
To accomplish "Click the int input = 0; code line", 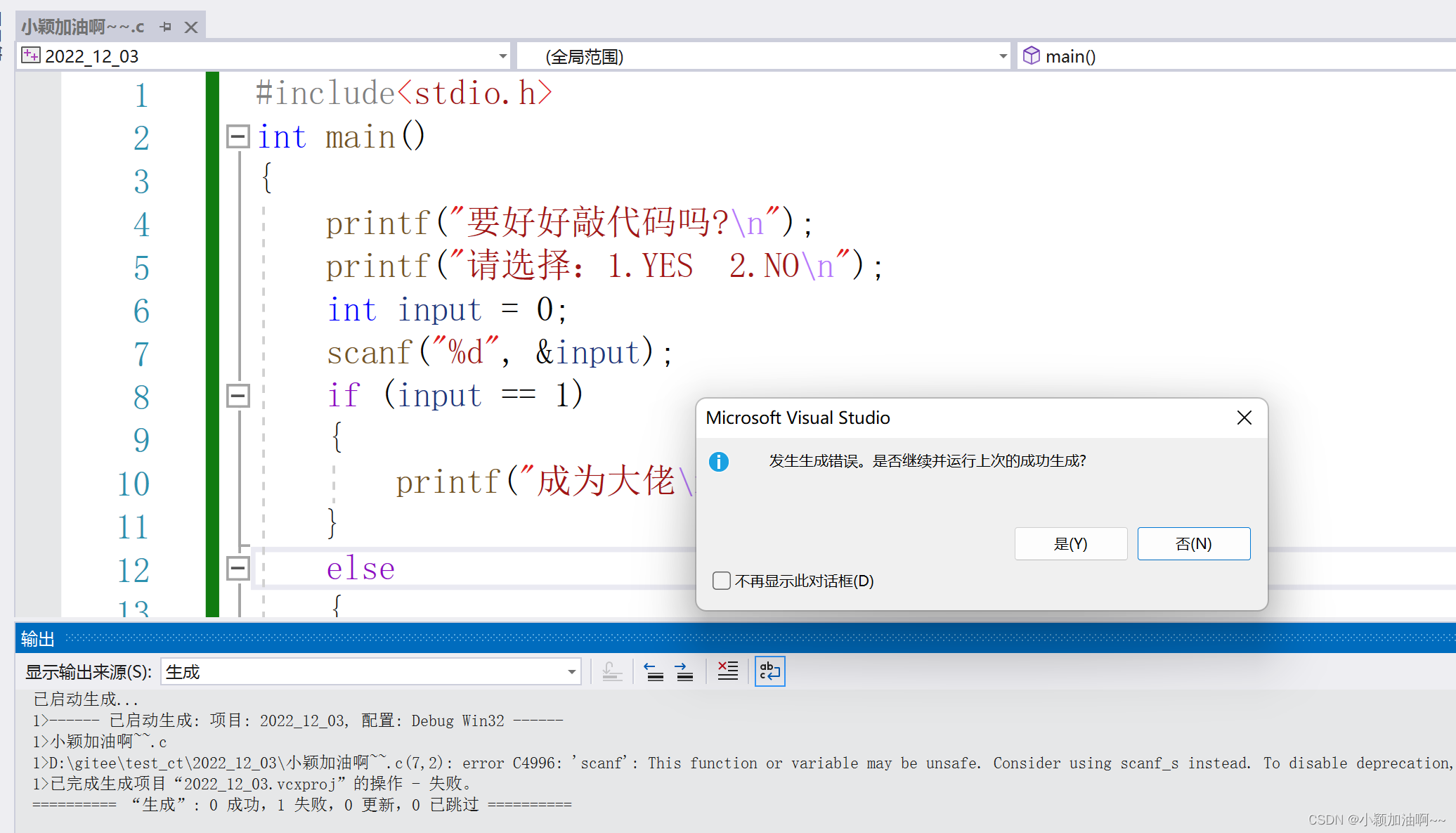I will click(x=447, y=309).
